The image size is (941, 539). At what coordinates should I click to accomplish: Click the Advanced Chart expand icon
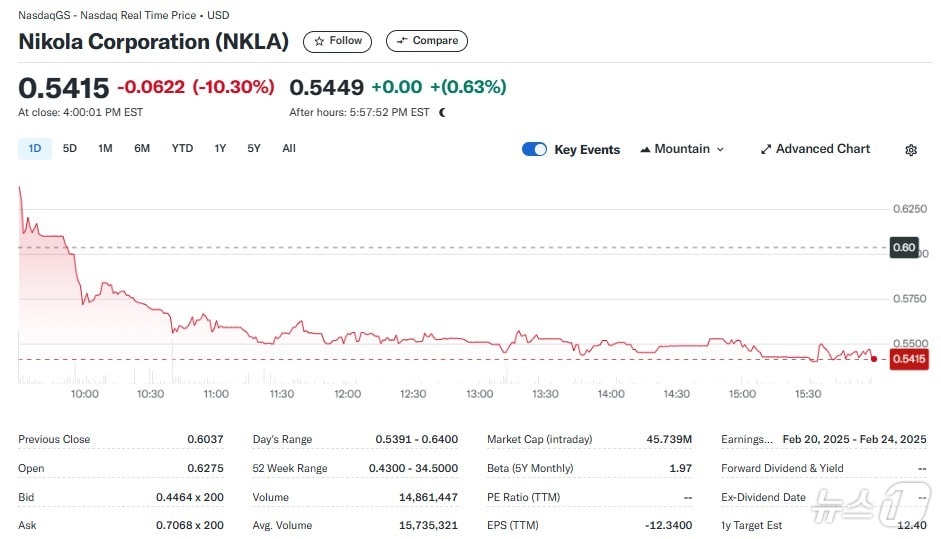[x=766, y=149]
